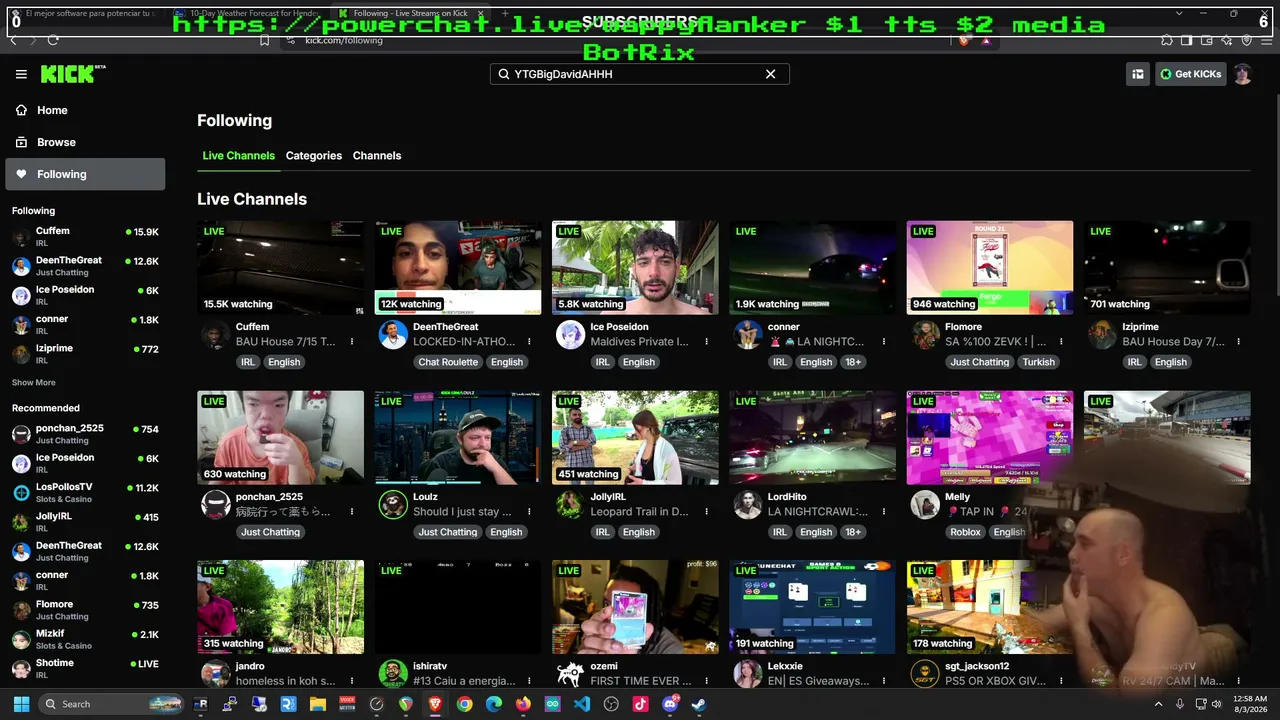Open the taskbar Search box
This screenshot has width=1280, height=720.
[x=112, y=704]
